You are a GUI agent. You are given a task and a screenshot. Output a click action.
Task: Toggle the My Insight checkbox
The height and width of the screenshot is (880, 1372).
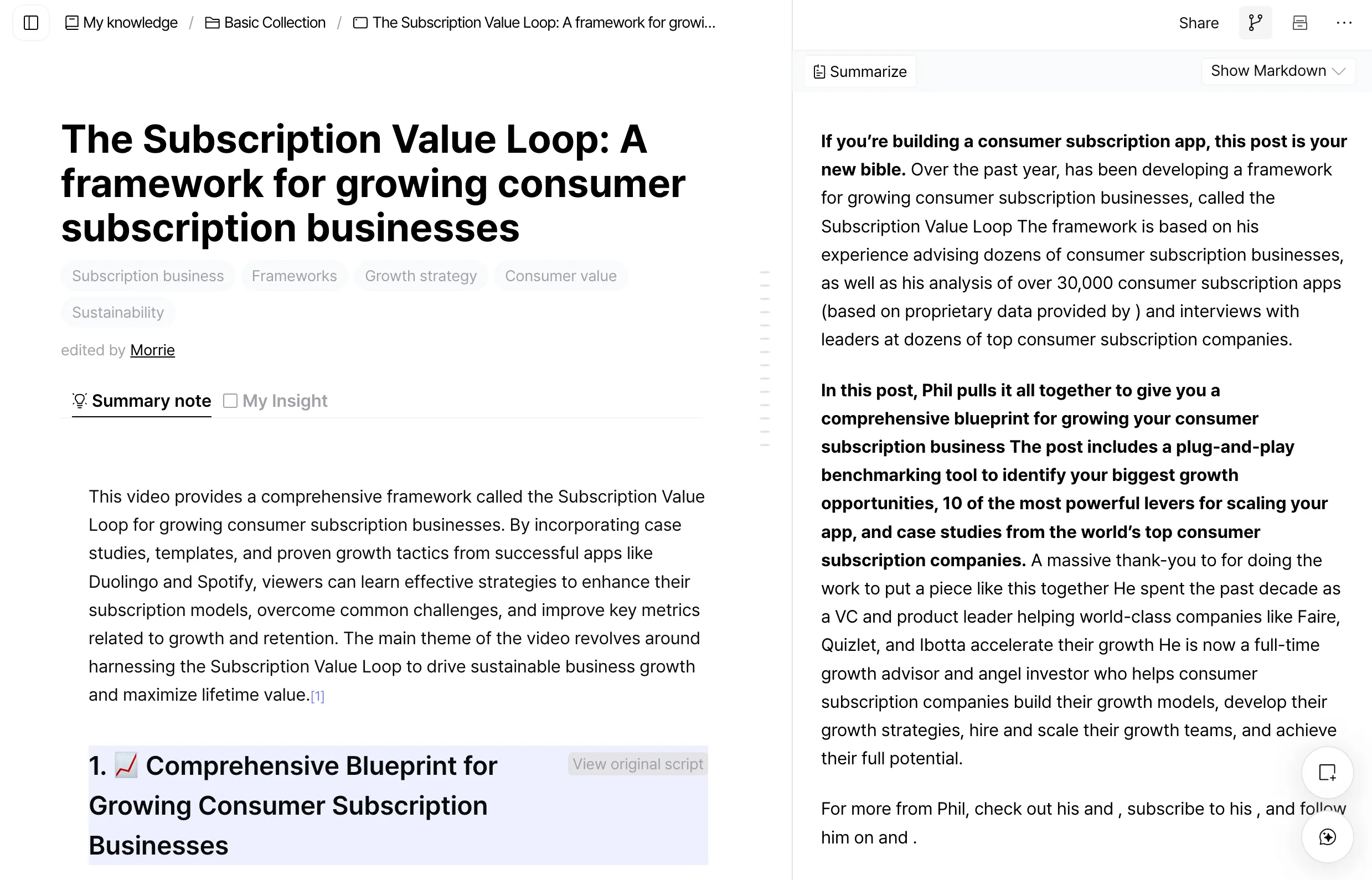[x=230, y=401]
